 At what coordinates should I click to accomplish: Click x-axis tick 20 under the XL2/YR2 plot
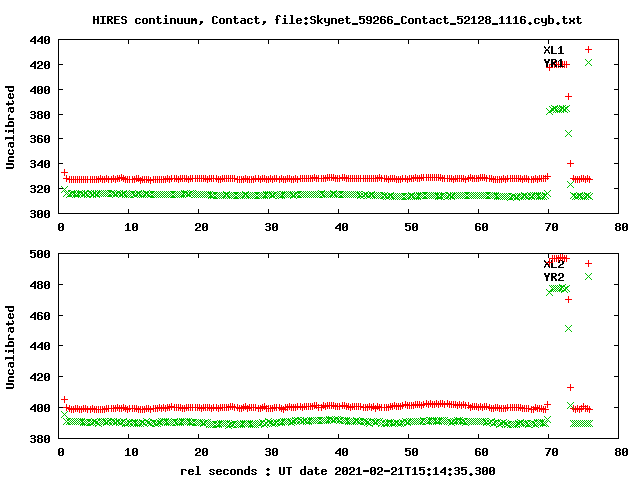point(201,453)
